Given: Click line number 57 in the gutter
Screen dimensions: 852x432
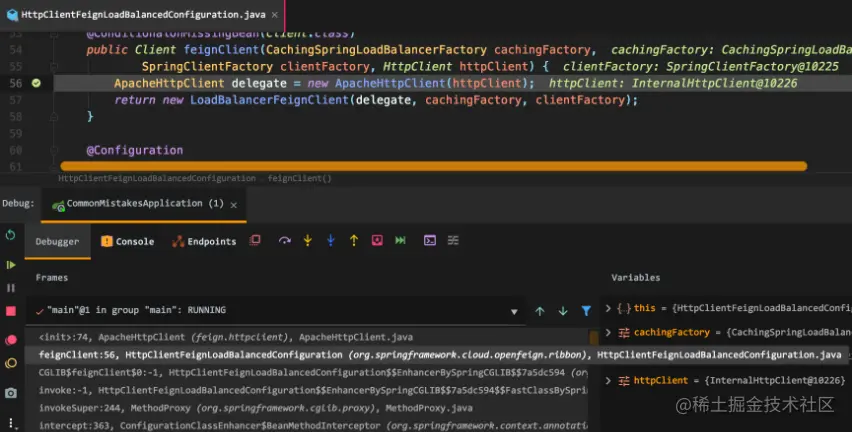Looking at the screenshot, I should [x=16, y=100].
